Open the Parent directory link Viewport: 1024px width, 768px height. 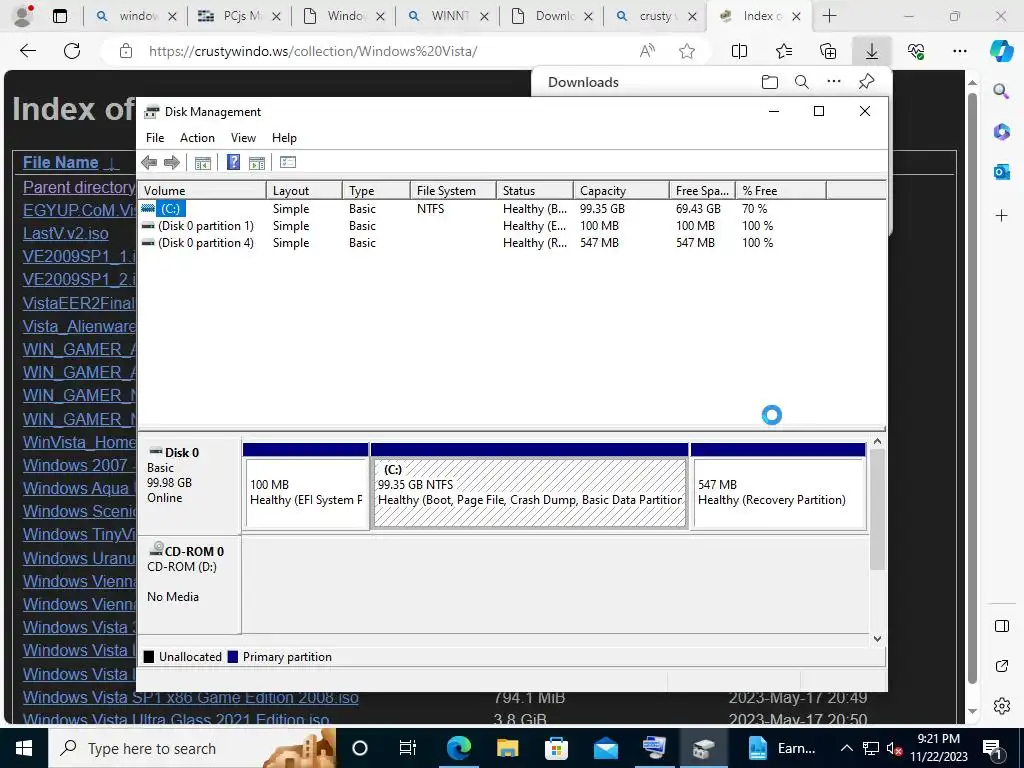tap(79, 187)
